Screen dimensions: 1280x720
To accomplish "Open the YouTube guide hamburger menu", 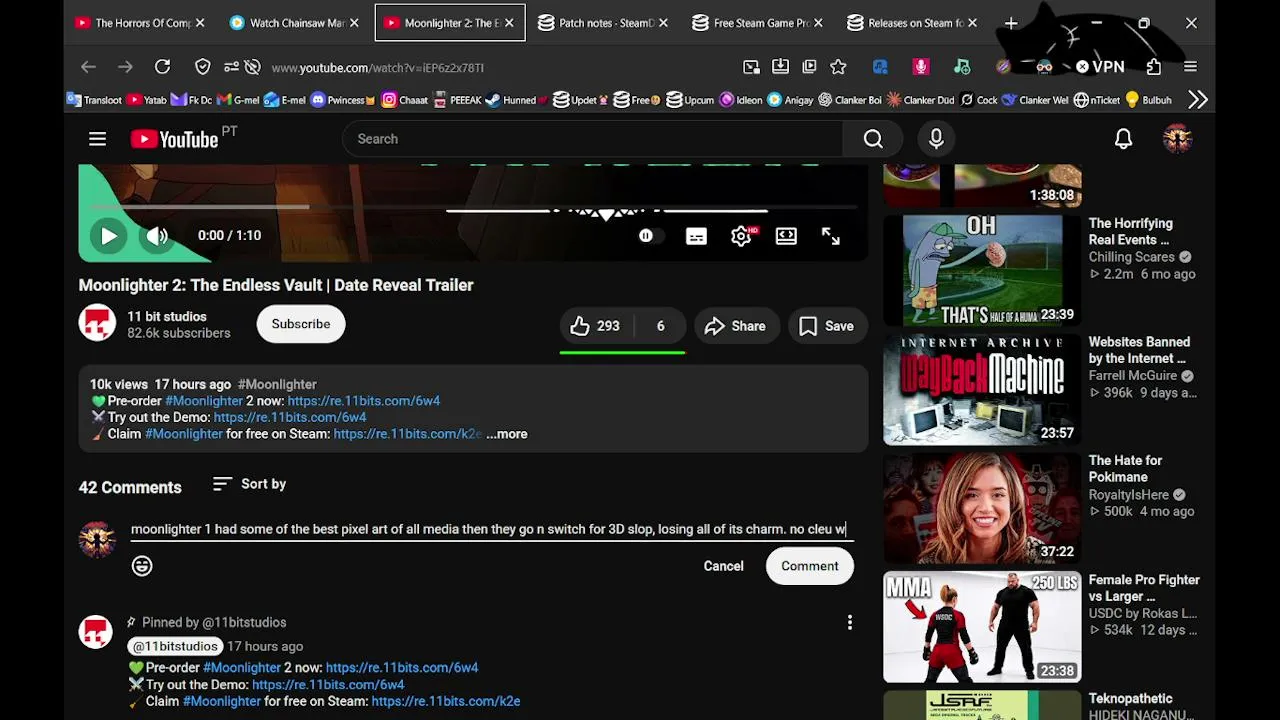I will [x=97, y=139].
